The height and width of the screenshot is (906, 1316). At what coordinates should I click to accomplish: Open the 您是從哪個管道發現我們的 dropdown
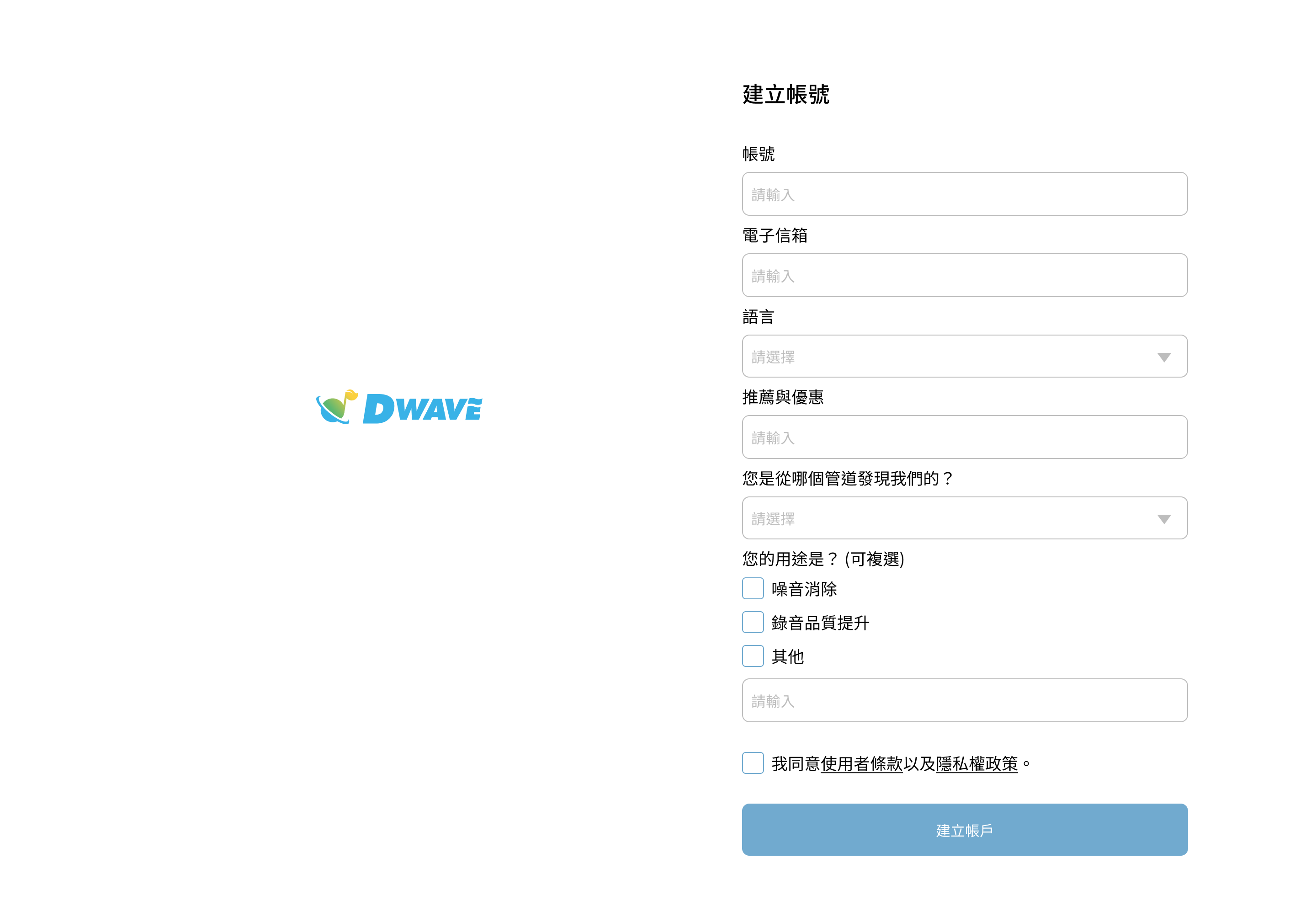point(964,518)
